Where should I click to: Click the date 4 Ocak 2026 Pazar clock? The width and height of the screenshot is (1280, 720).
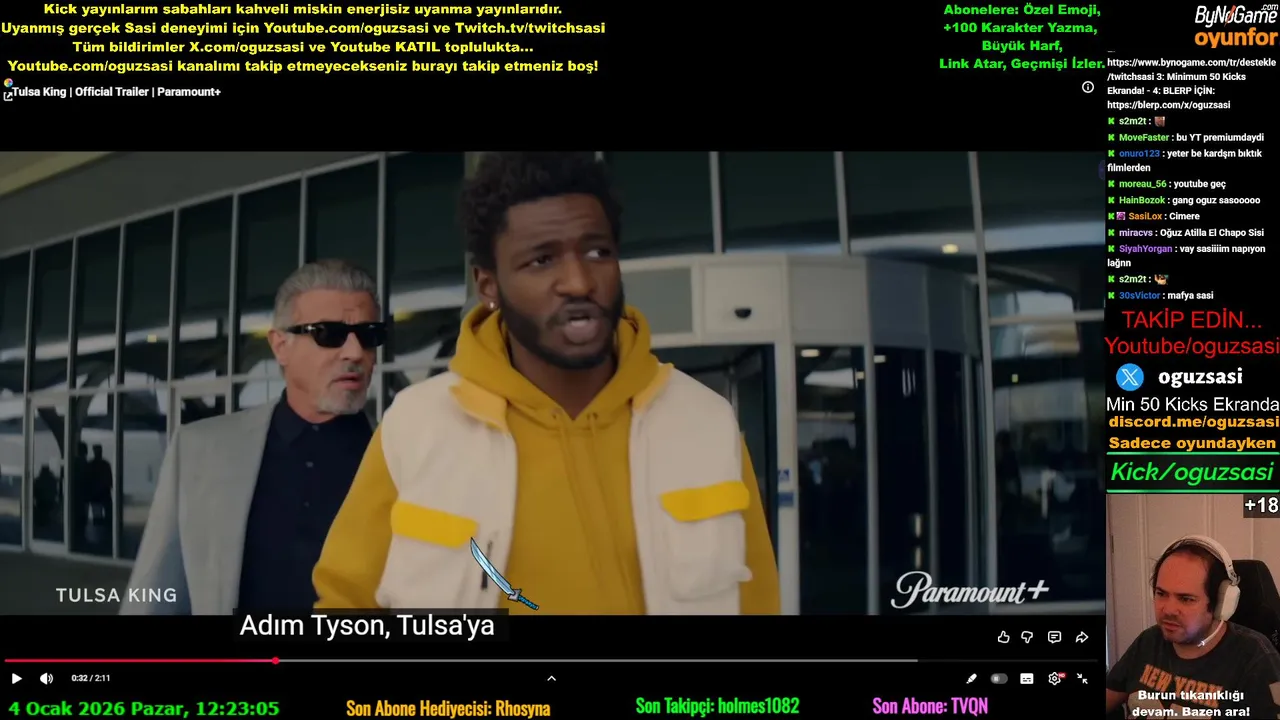(x=144, y=708)
